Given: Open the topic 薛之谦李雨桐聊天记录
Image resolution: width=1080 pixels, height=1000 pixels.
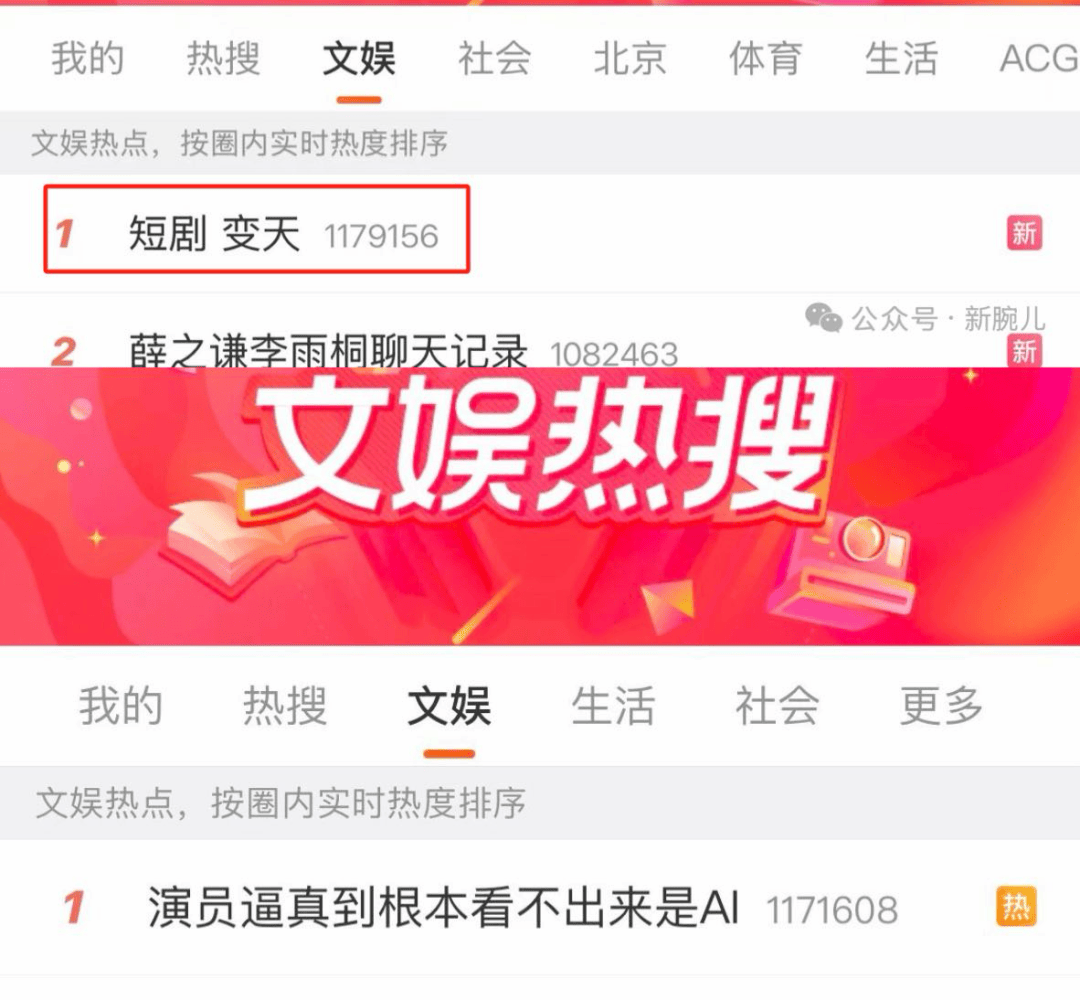Looking at the screenshot, I should coord(329,351).
